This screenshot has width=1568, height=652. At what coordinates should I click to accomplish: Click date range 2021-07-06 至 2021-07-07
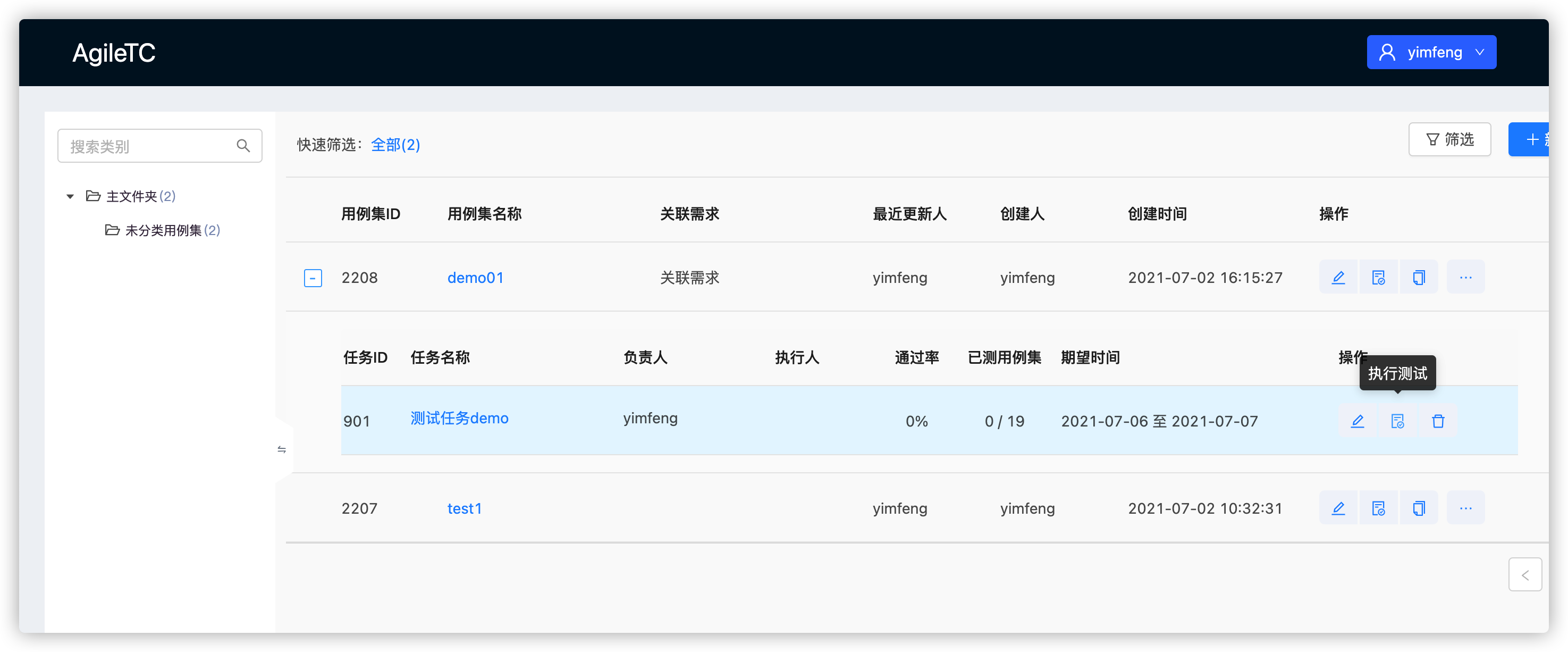[x=1160, y=421]
